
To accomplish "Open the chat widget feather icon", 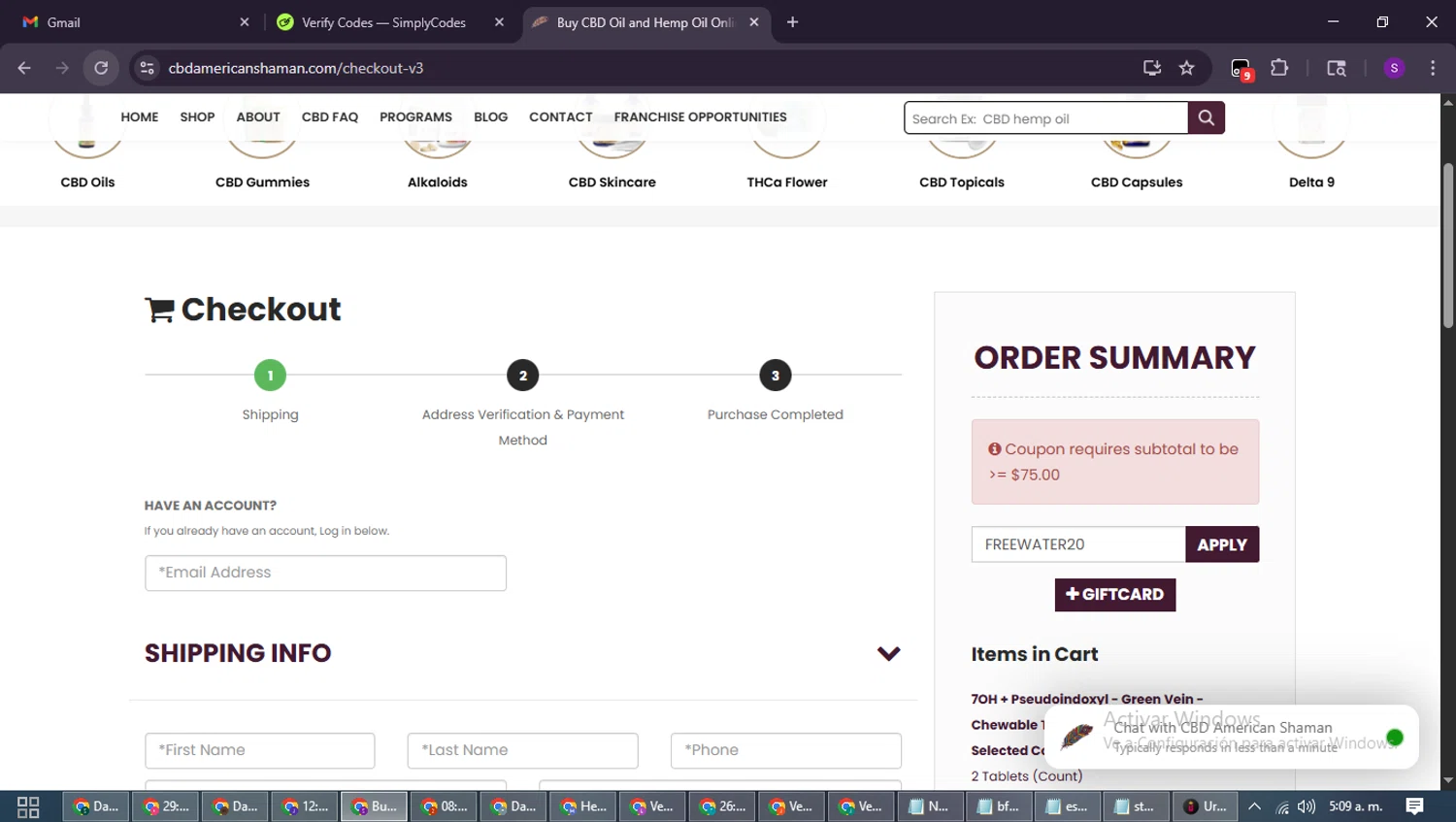I will (1076, 737).
